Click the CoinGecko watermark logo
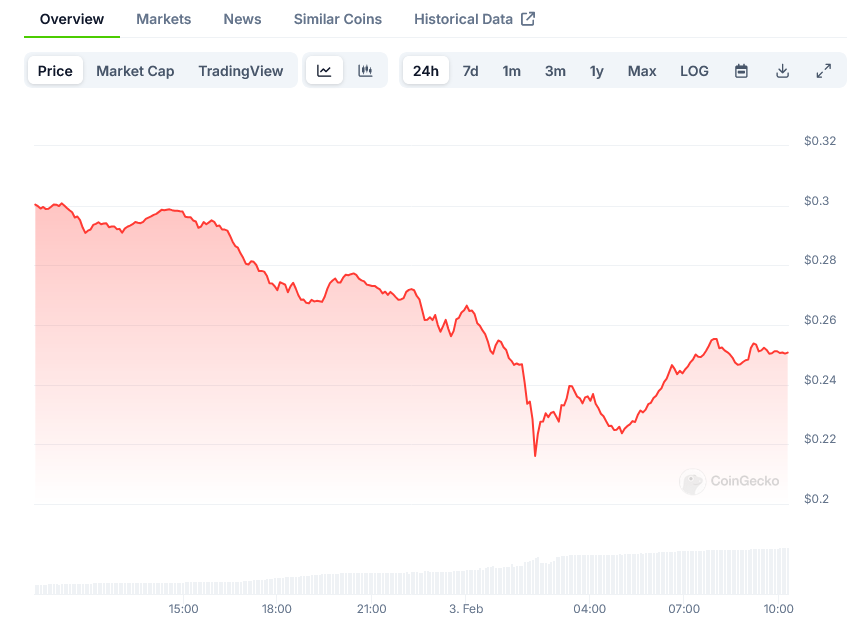 [729, 481]
